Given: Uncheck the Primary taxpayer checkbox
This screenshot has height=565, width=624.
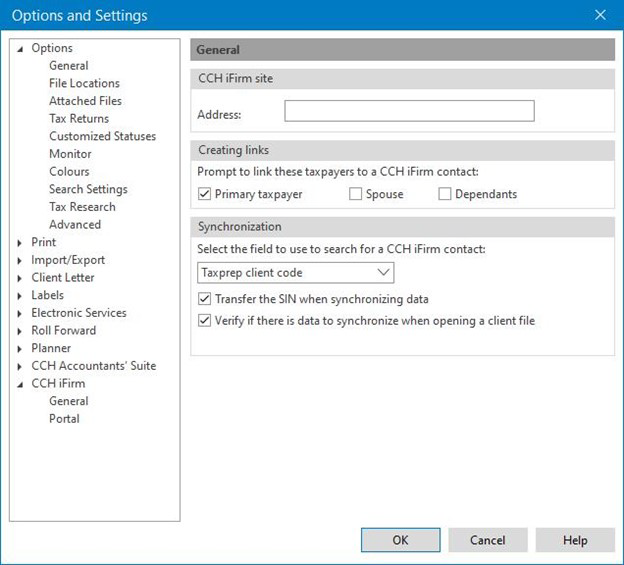Looking at the screenshot, I should 205,194.
